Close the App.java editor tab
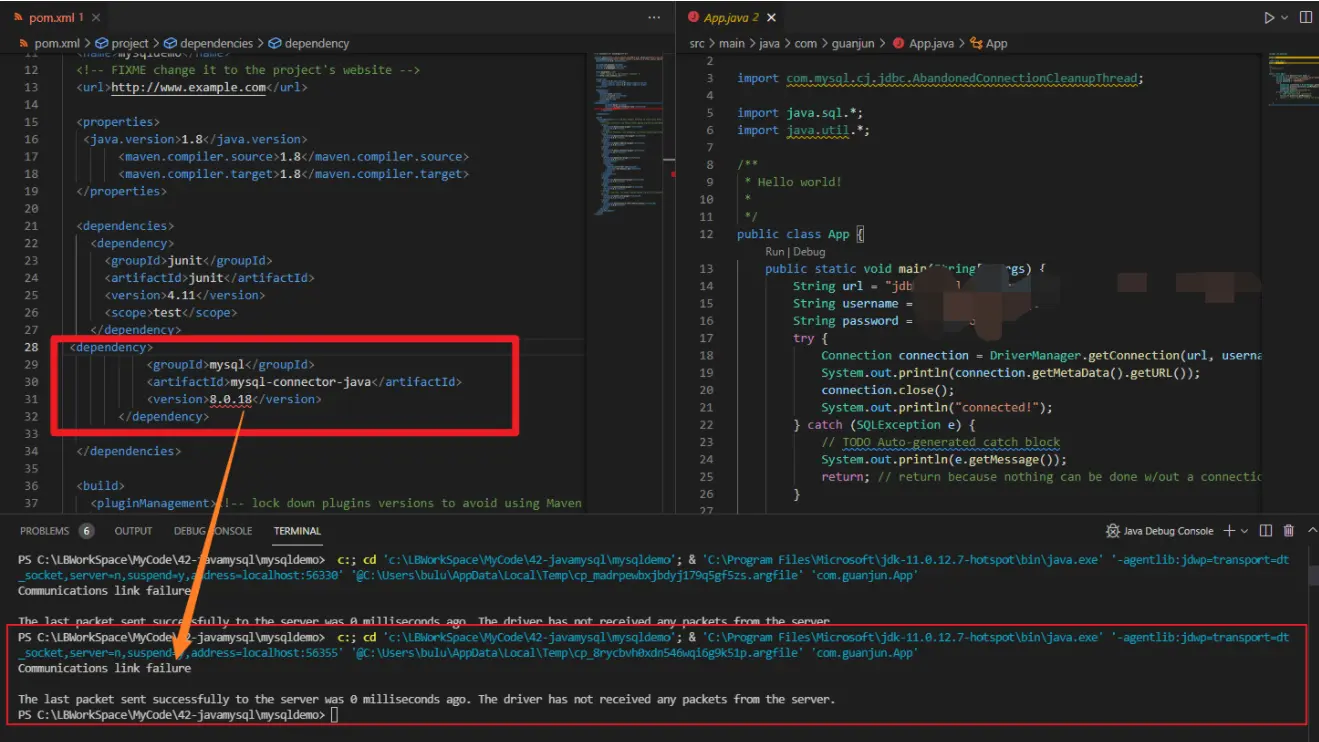 [x=771, y=18]
